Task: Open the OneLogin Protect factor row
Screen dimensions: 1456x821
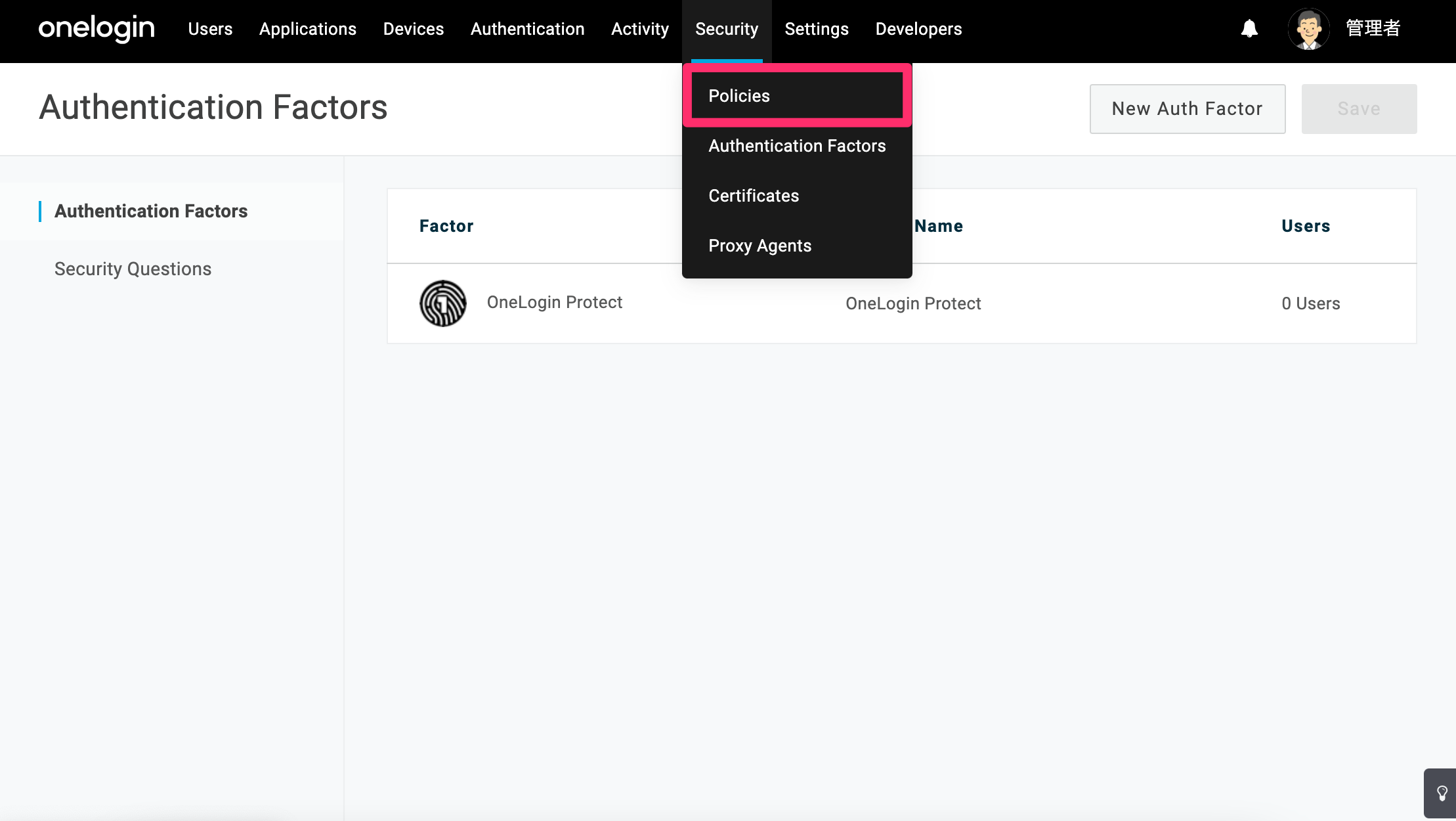Action: [902, 303]
